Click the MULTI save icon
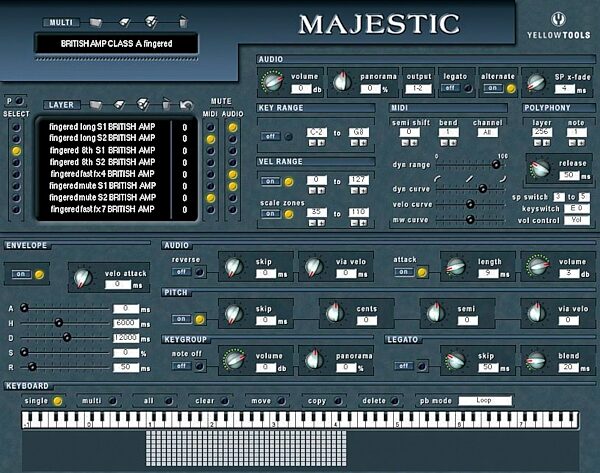This screenshot has width=600, height=473. 124,22
